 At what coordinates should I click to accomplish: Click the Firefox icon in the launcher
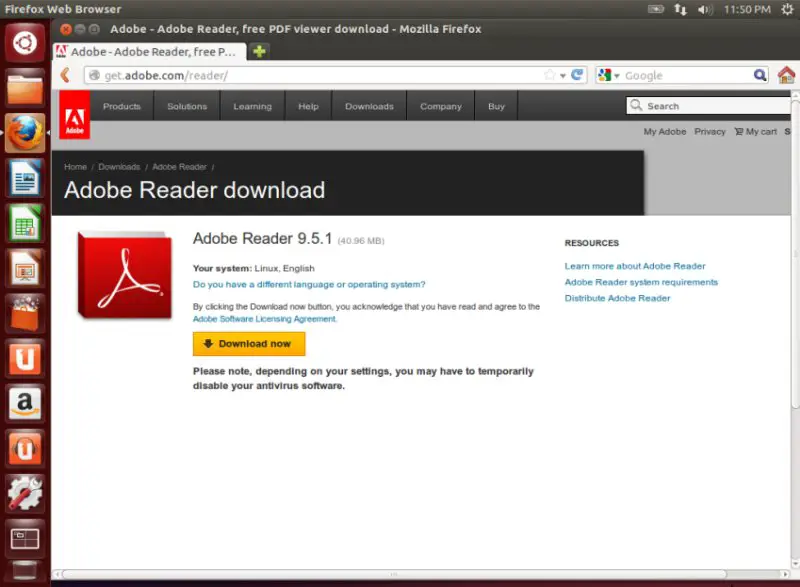[24, 133]
